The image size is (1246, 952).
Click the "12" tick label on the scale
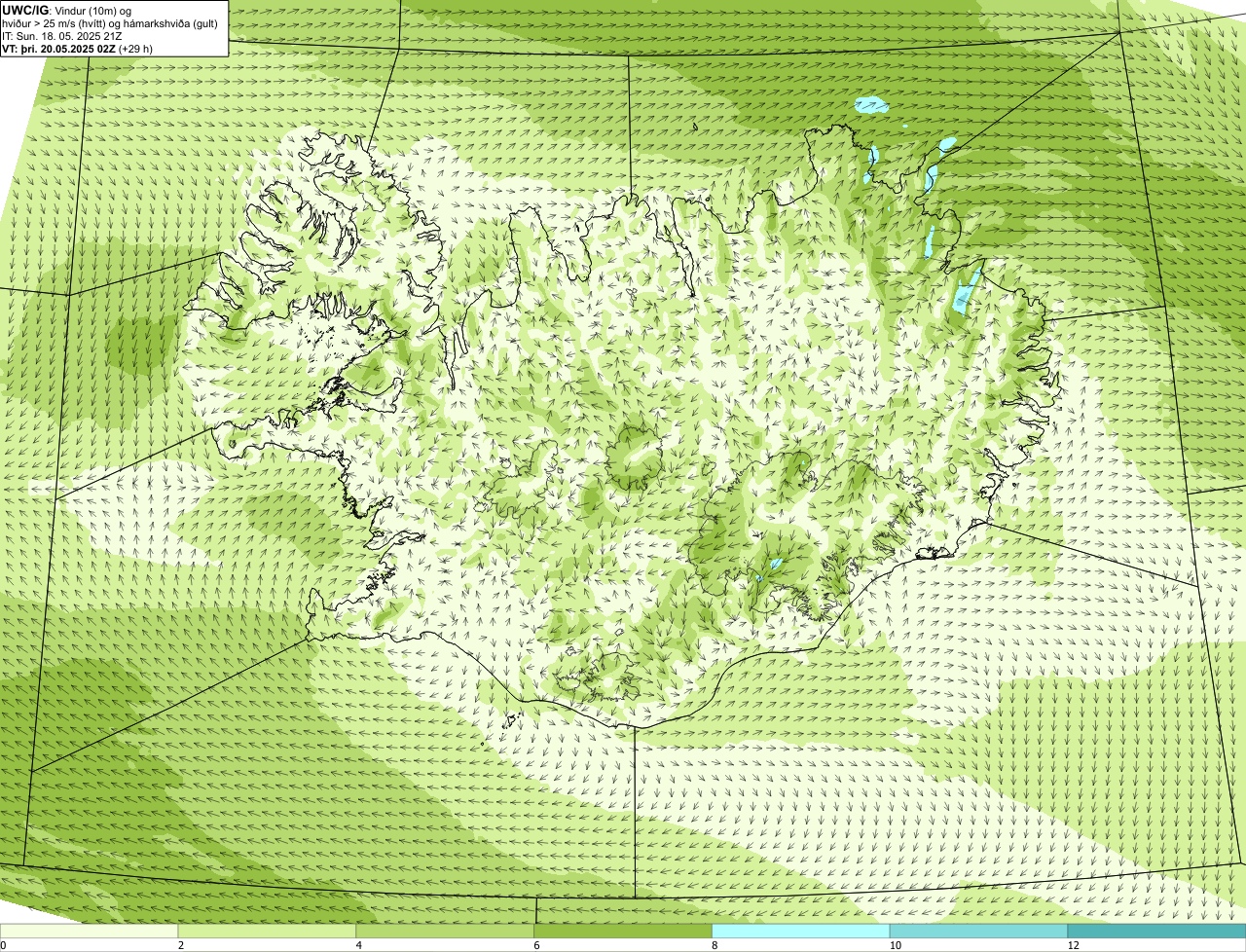1072,945
